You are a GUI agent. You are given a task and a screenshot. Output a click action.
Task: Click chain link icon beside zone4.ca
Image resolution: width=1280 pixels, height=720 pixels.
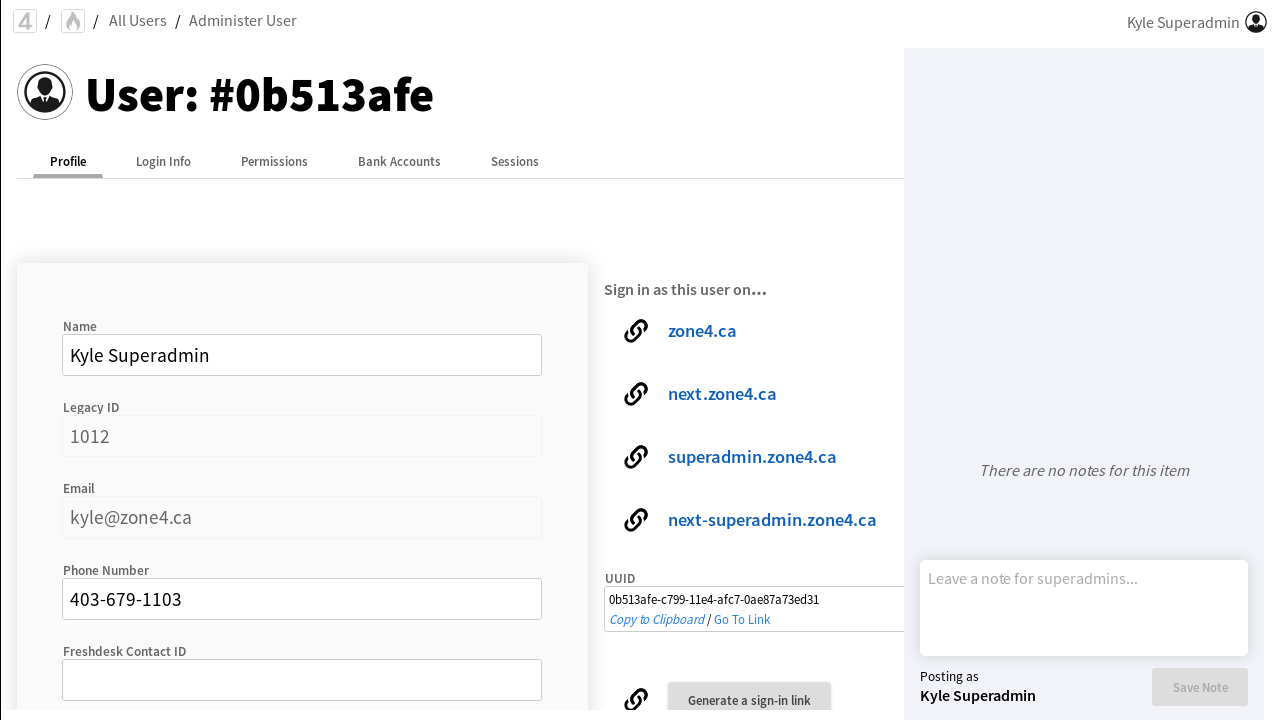click(x=636, y=331)
